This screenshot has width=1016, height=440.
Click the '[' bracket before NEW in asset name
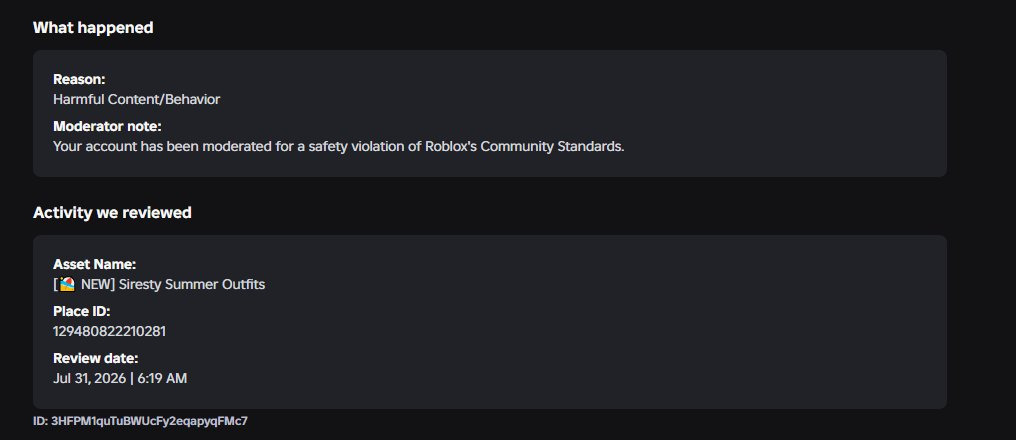(x=56, y=284)
